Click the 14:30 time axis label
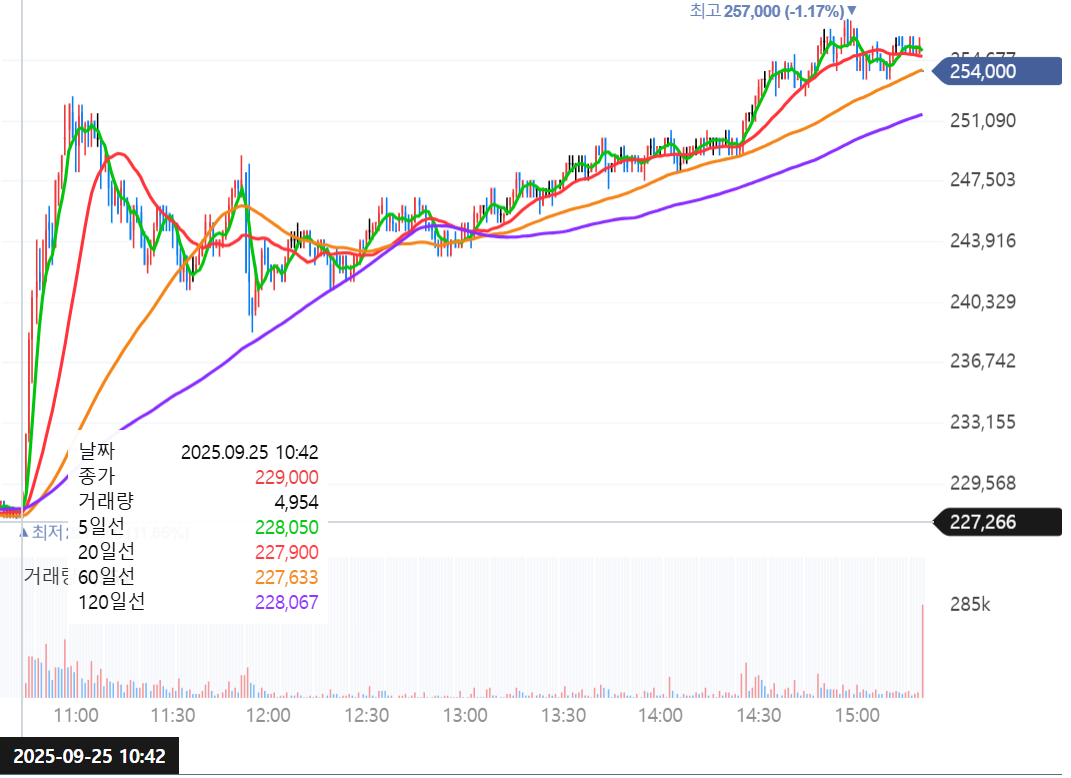Screen dimensions: 1071x778 coord(759,715)
